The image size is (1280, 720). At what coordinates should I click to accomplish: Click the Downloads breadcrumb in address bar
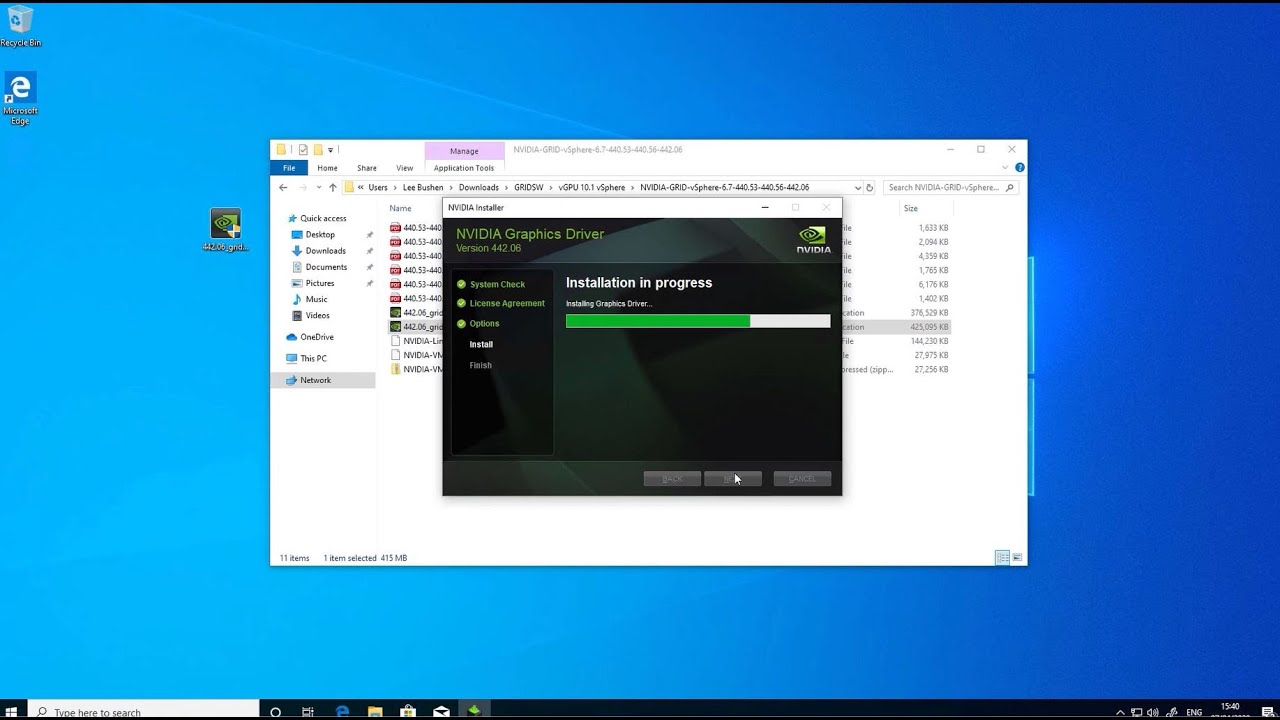tap(478, 187)
